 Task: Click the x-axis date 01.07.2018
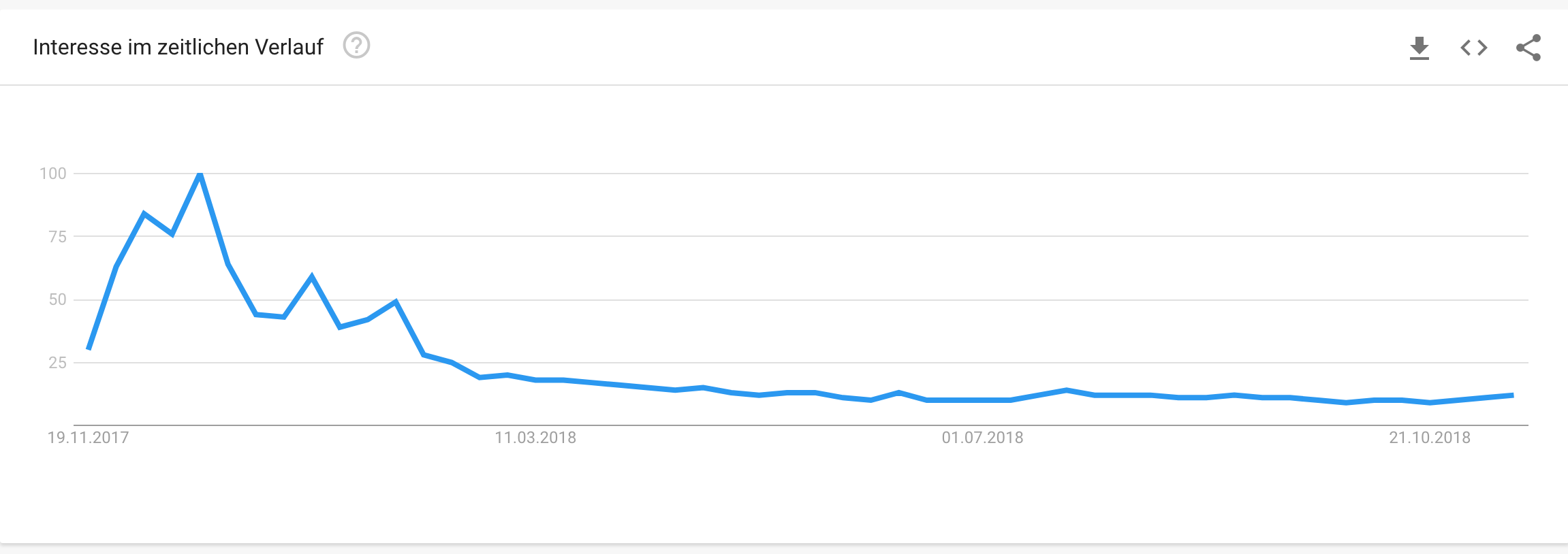click(982, 438)
